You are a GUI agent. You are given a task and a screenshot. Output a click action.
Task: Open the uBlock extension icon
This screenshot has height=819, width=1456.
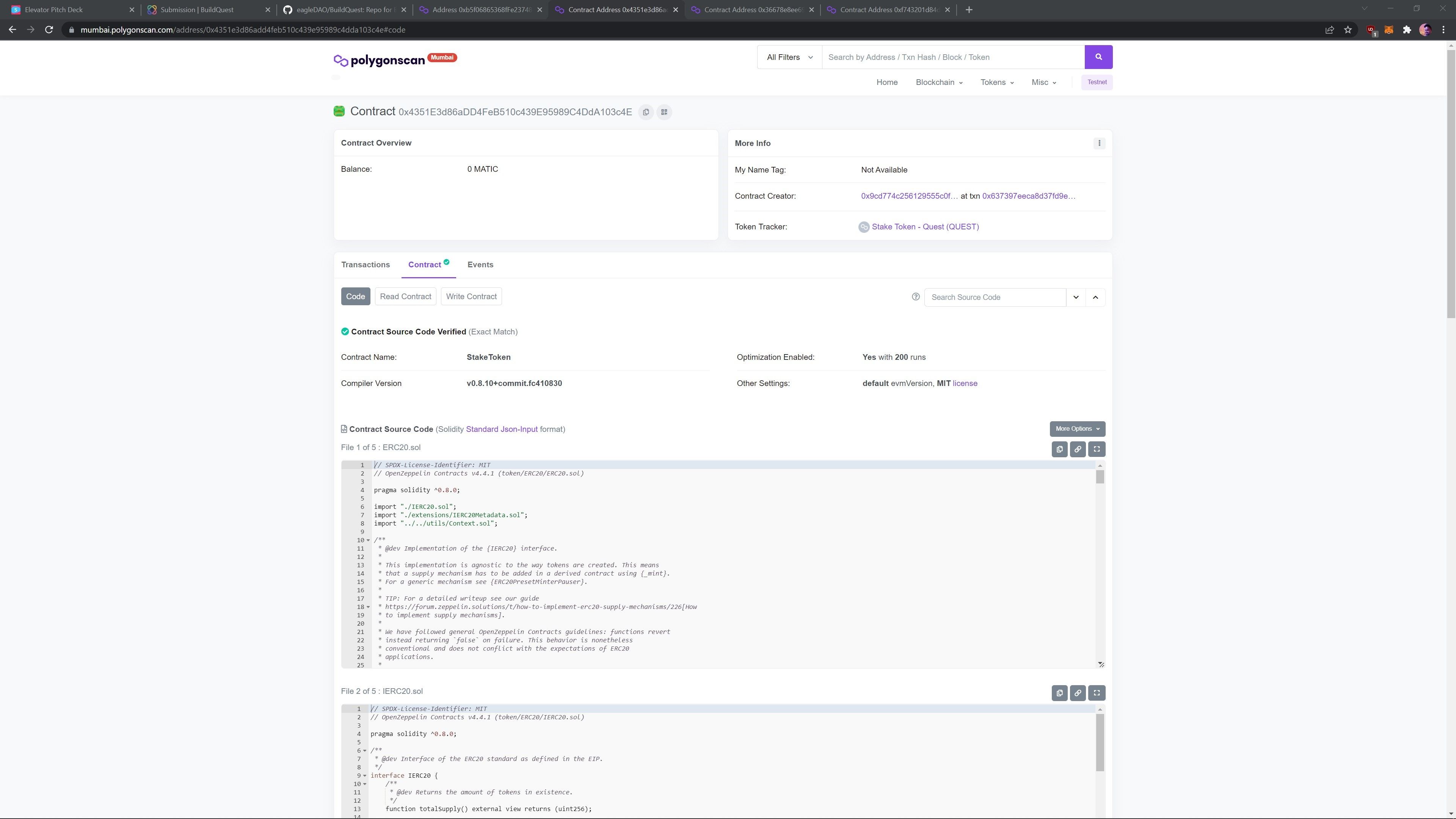[1371, 30]
